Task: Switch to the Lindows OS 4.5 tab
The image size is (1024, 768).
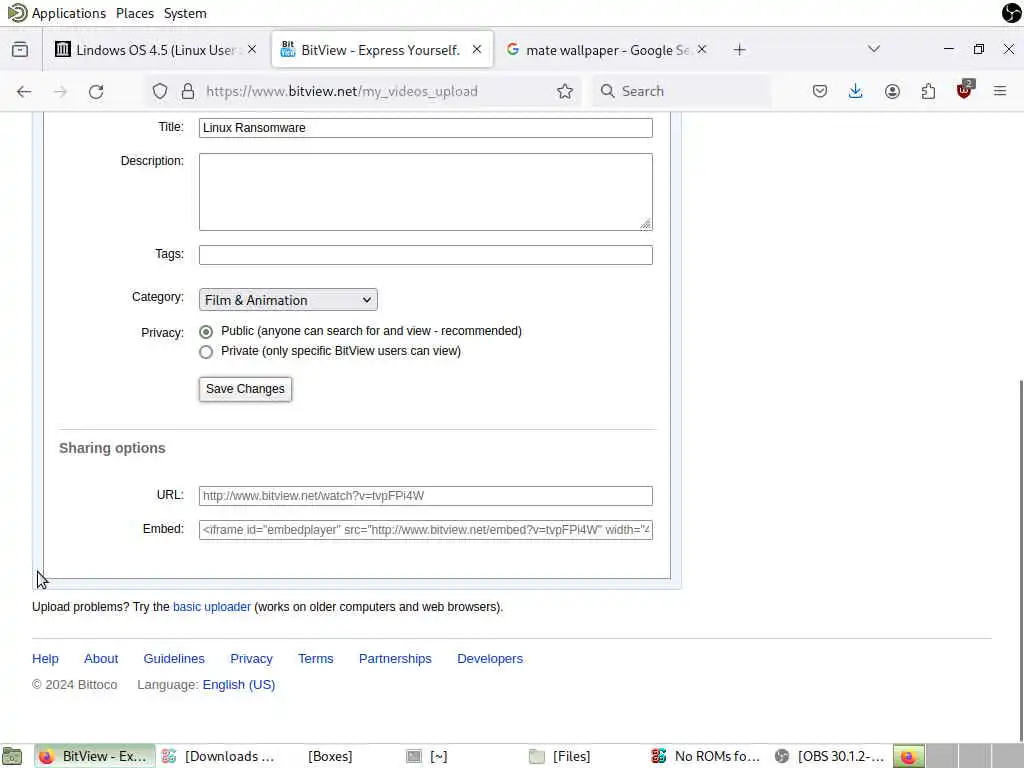Action: point(156,50)
